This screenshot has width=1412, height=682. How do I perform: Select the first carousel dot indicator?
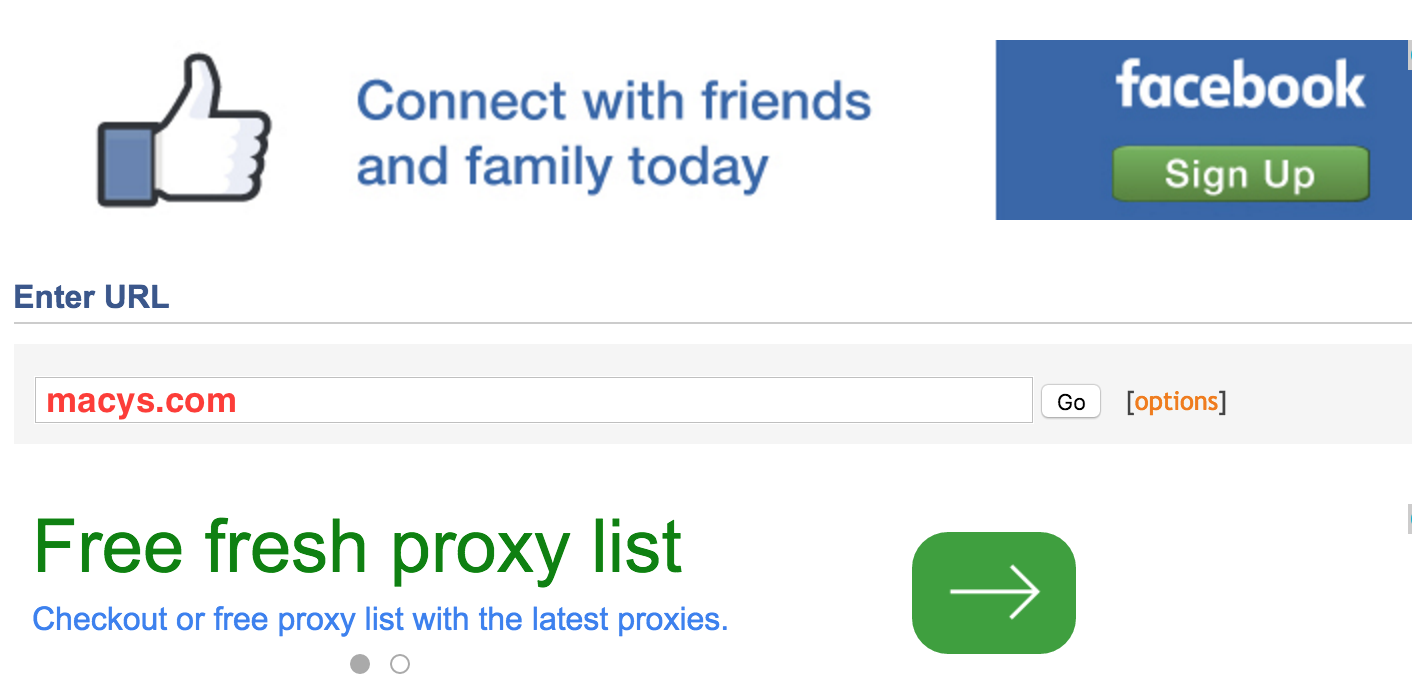pos(360,664)
